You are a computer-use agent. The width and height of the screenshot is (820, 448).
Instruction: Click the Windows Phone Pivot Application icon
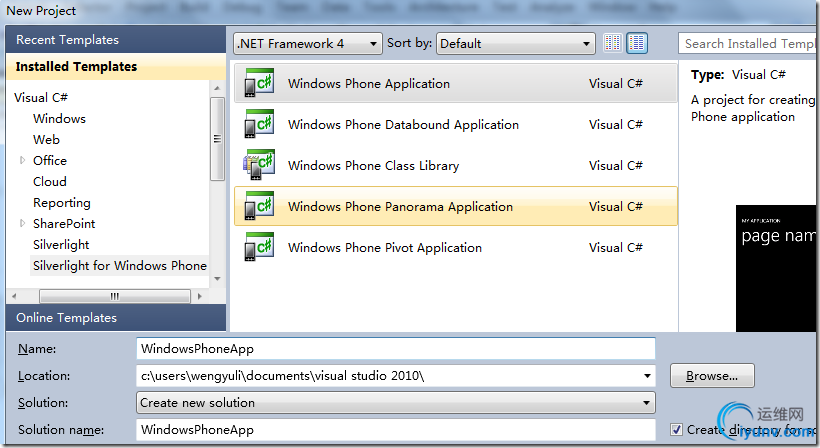tap(259, 248)
